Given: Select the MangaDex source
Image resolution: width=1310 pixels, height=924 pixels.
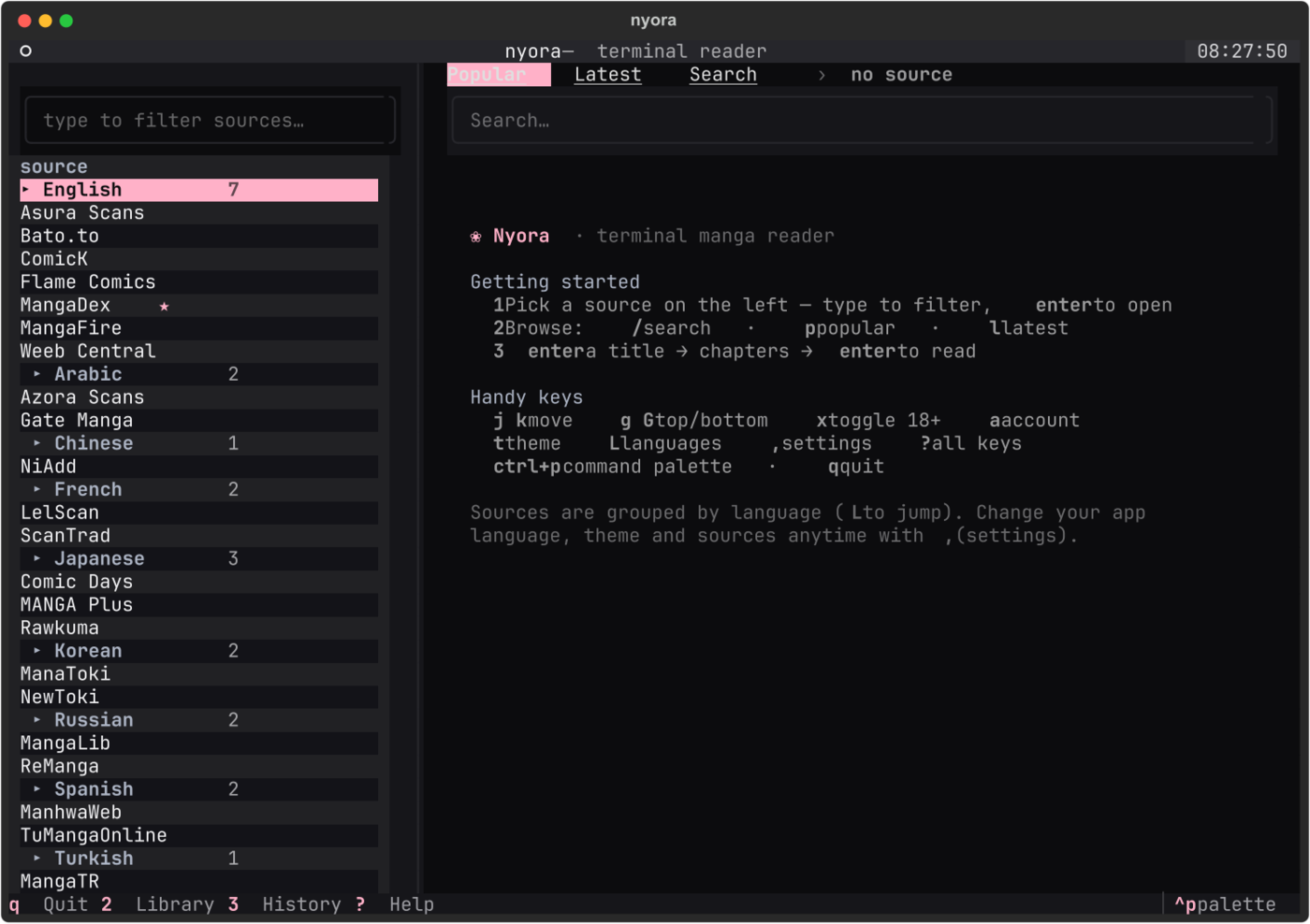Looking at the screenshot, I should pos(199,305).
